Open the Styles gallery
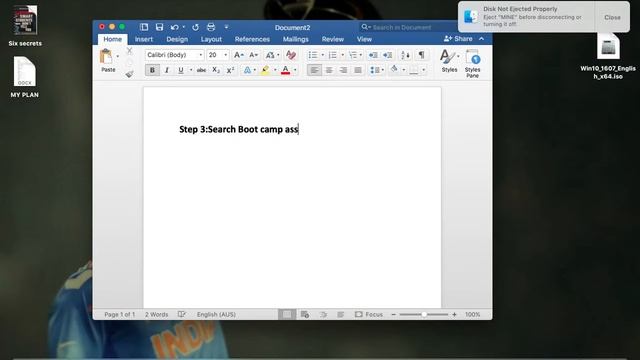 point(449,61)
